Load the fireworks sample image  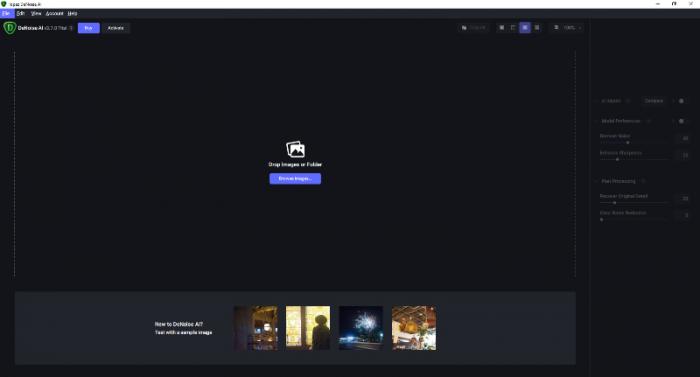click(x=361, y=328)
